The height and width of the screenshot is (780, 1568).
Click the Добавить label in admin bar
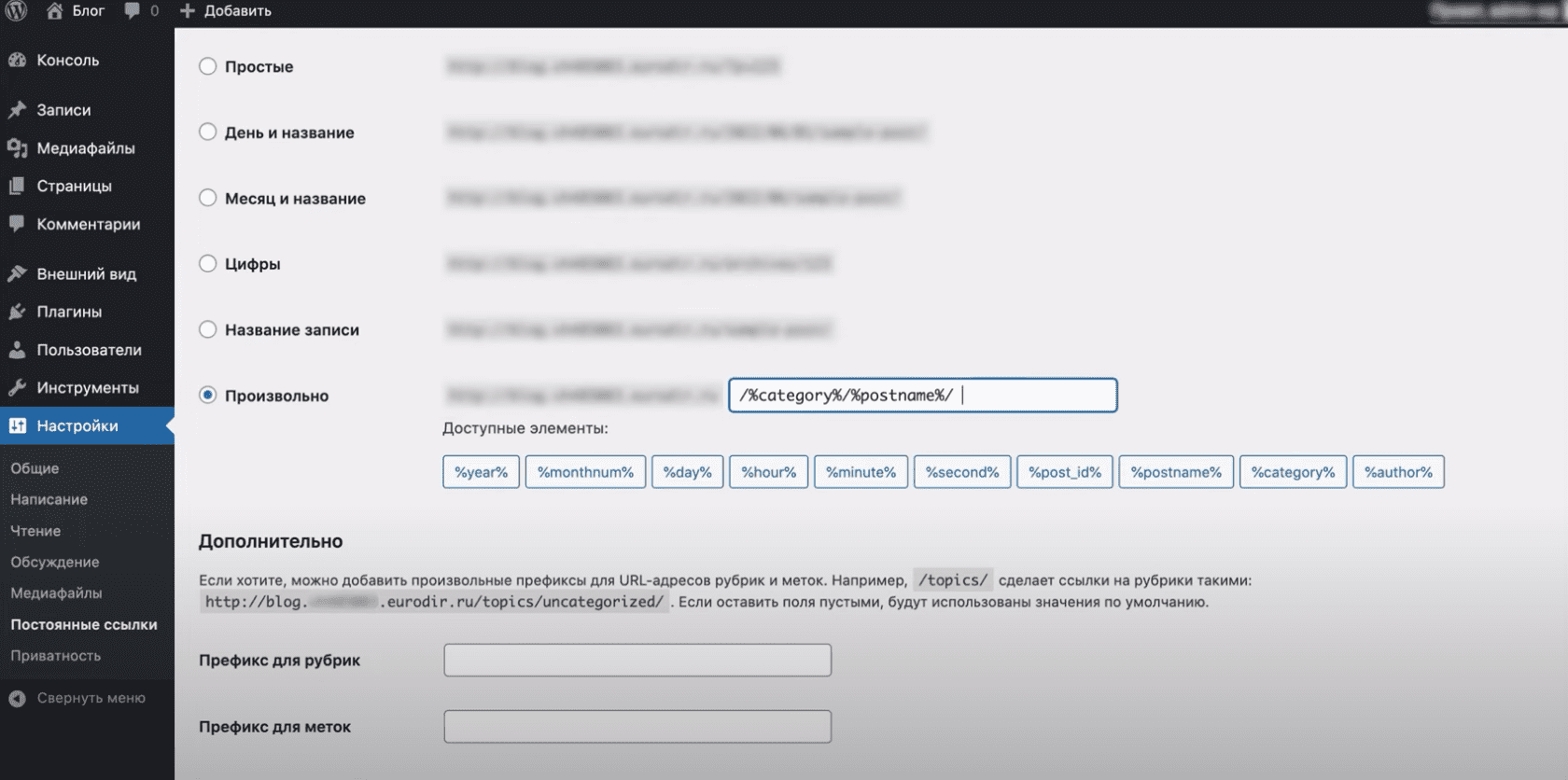pyautogui.click(x=238, y=10)
